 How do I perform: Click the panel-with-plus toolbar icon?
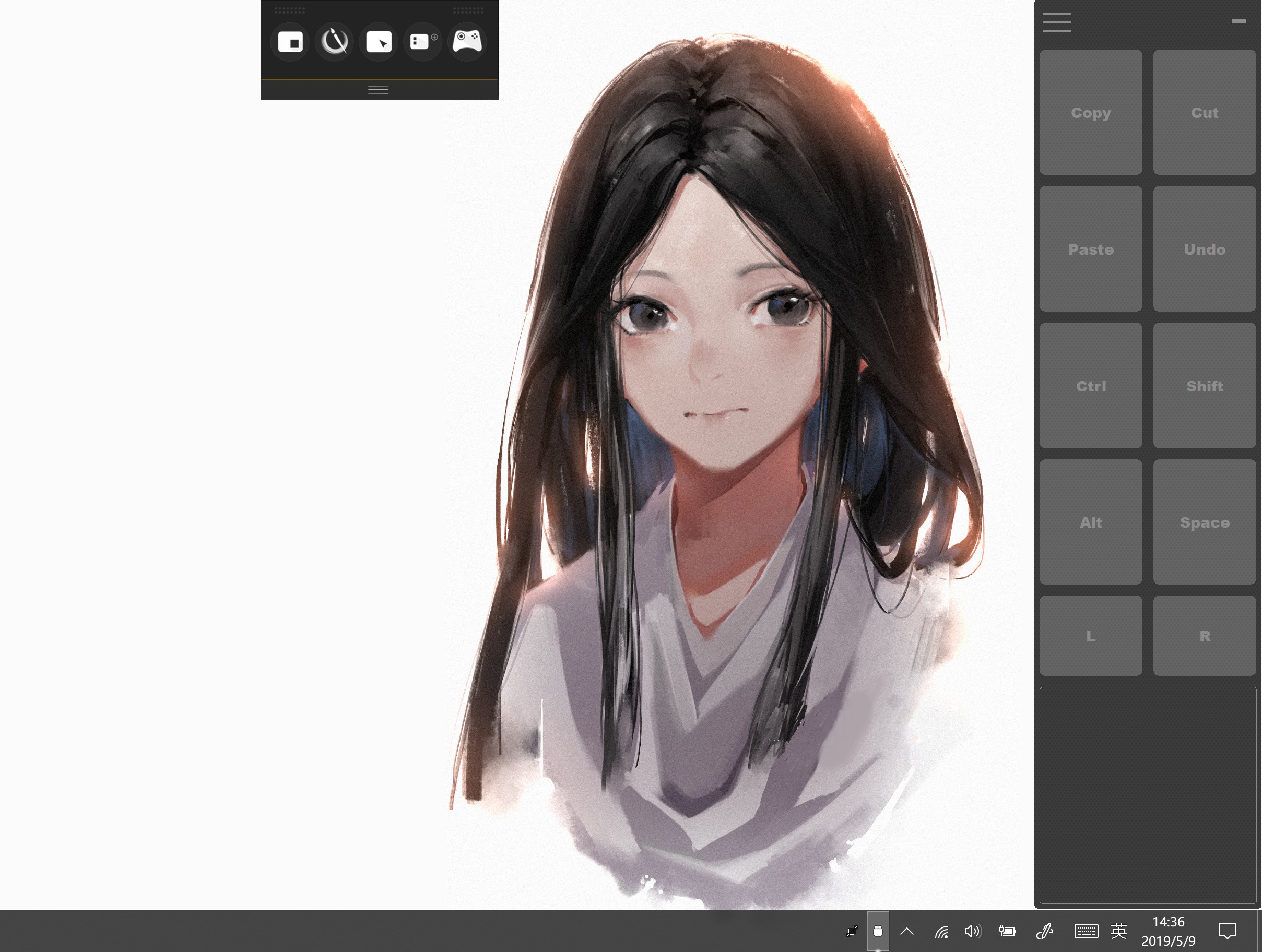point(423,42)
